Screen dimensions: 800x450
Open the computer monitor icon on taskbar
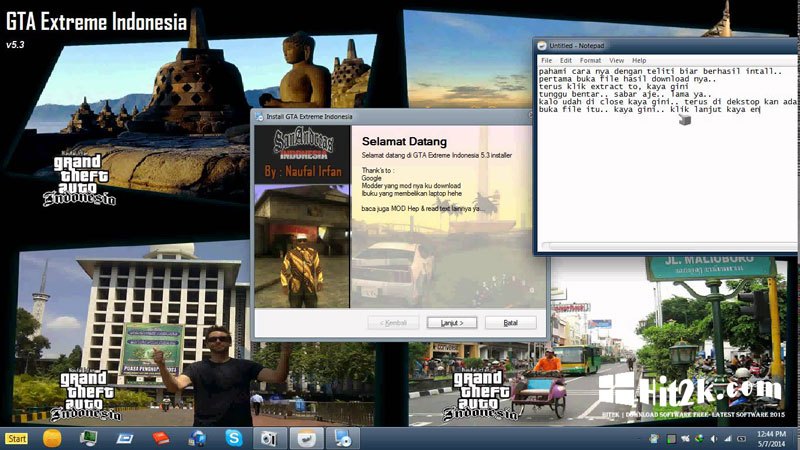[88, 438]
